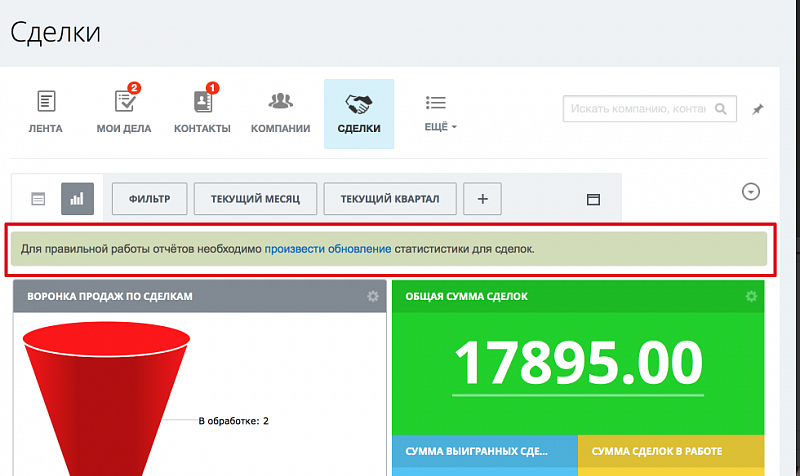
Task: Click the Общая сумма сделок header title
Action: pos(466,296)
